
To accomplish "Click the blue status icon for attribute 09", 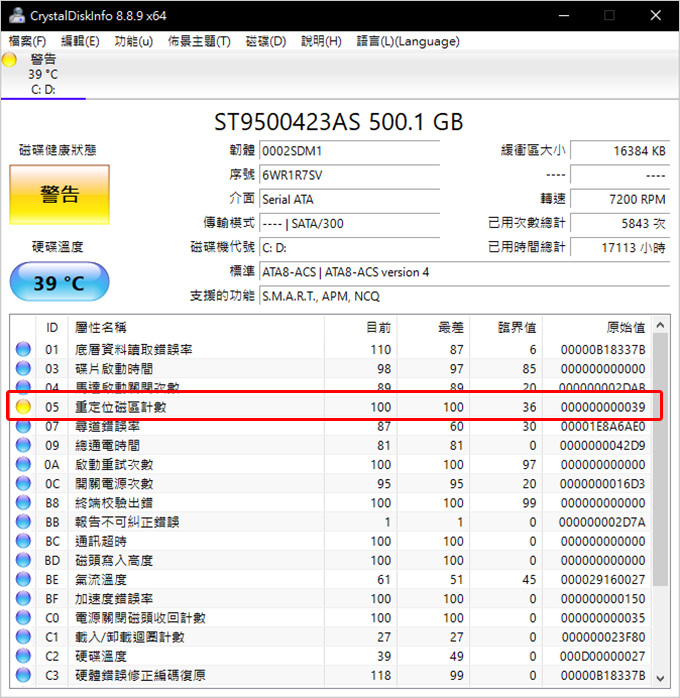I will pyautogui.click(x=23, y=445).
